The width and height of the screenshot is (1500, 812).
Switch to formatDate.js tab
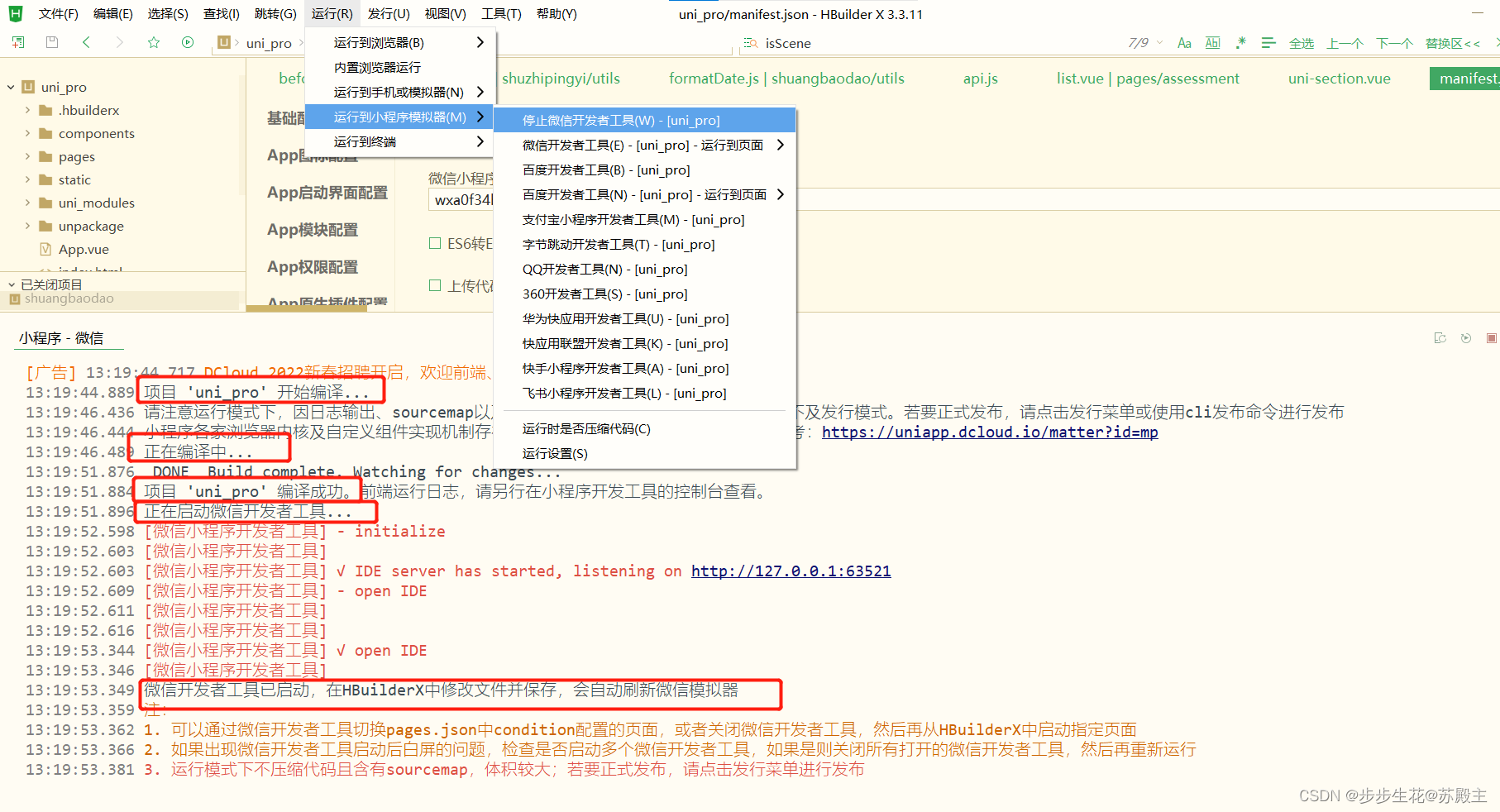point(786,79)
